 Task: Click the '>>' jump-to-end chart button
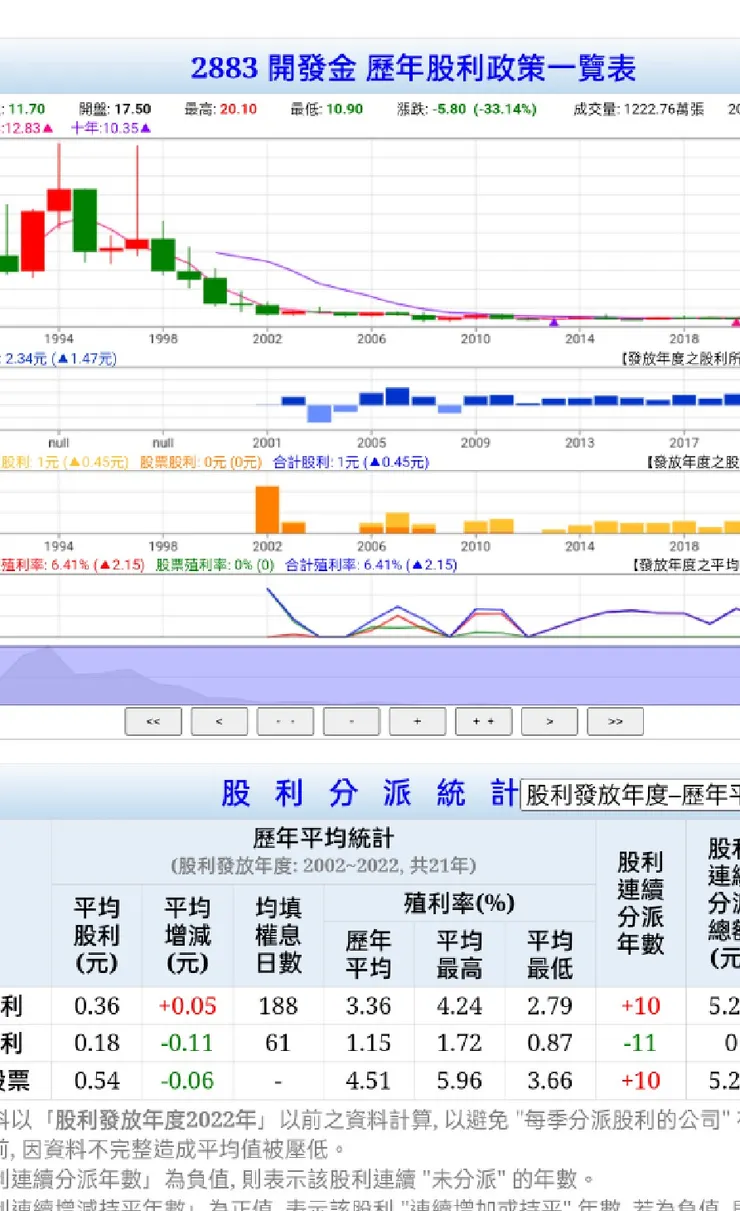[x=615, y=721]
